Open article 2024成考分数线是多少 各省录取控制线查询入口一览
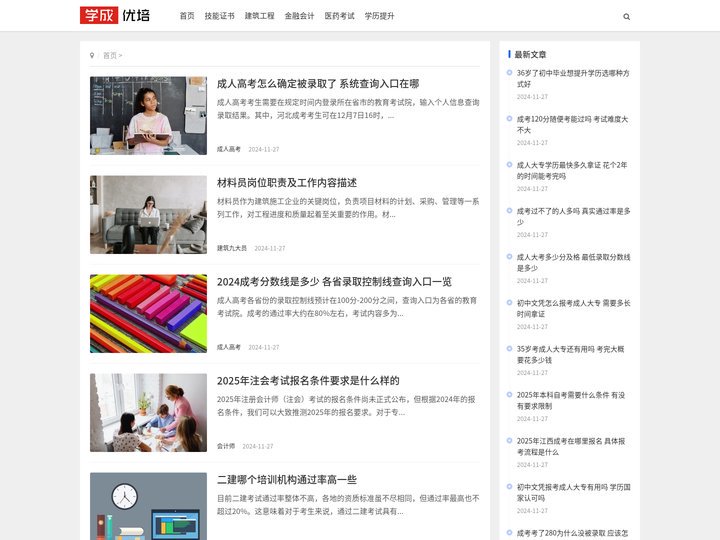The width and height of the screenshot is (720, 540). coord(334,281)
